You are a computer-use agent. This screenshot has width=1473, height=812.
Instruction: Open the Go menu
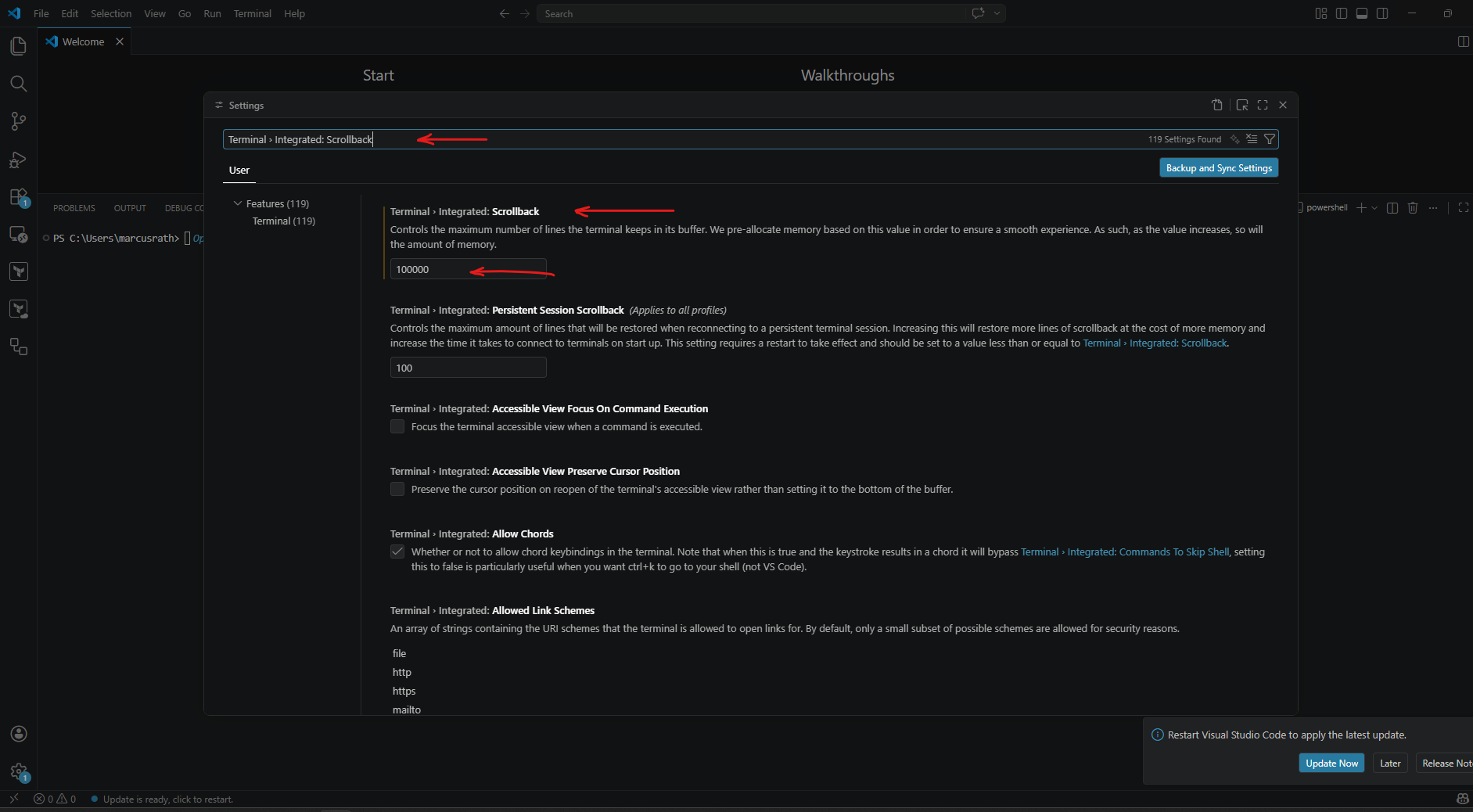point(185,13)
